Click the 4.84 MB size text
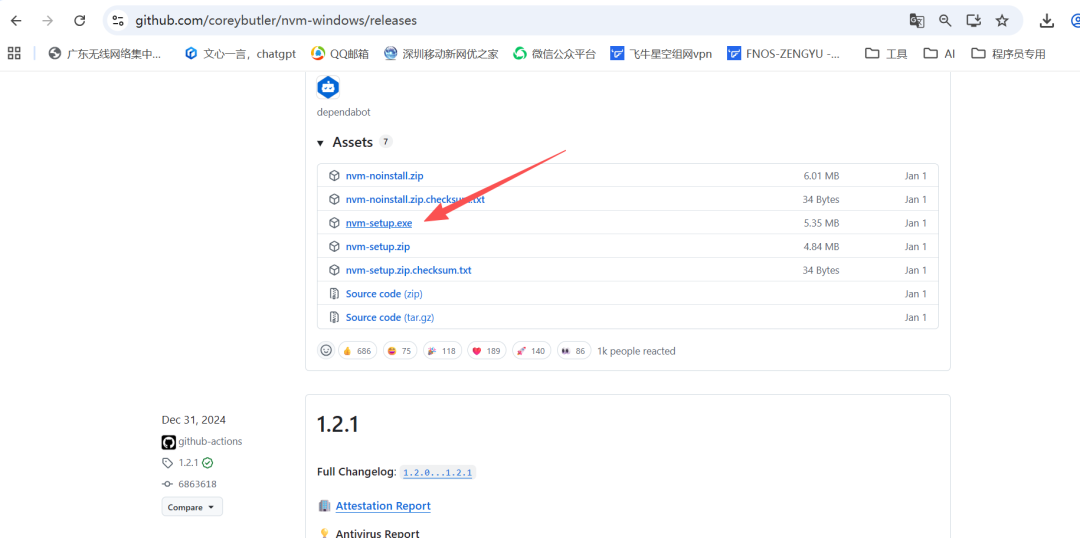1080x538 pixels. [821, 247]
